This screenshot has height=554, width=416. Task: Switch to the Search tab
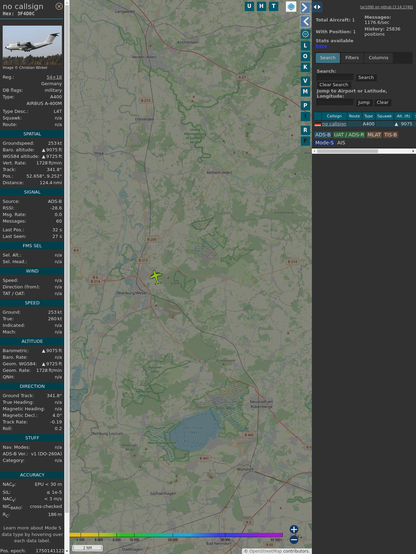point(328,58)
